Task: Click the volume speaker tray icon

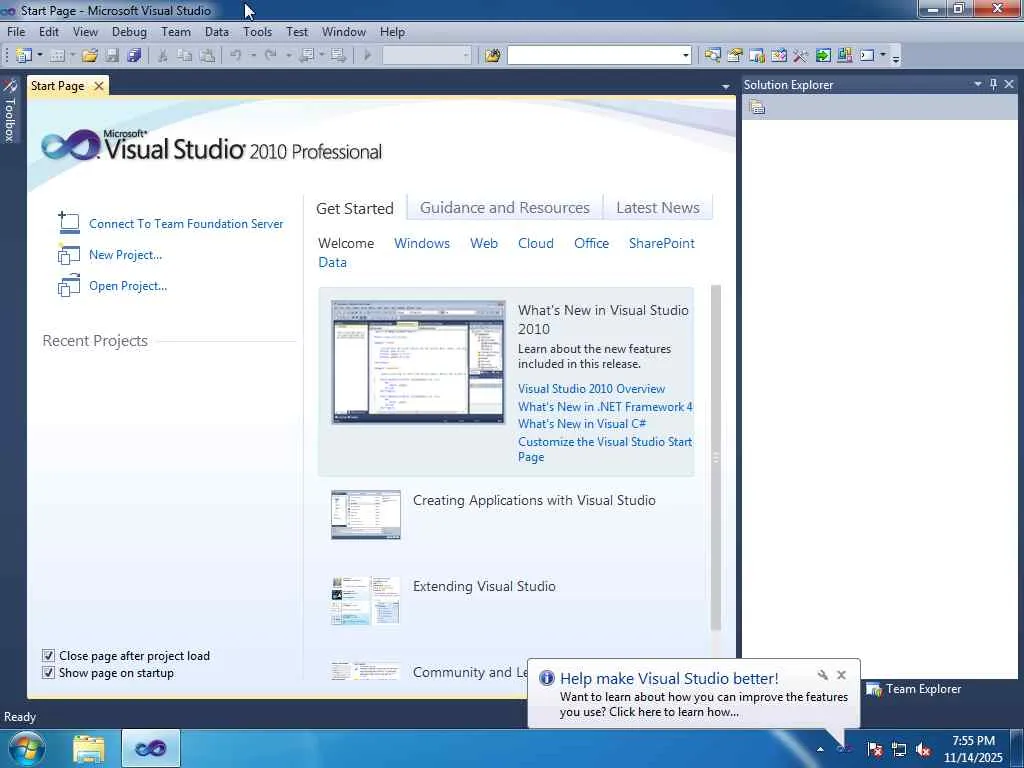Action: 923,749
